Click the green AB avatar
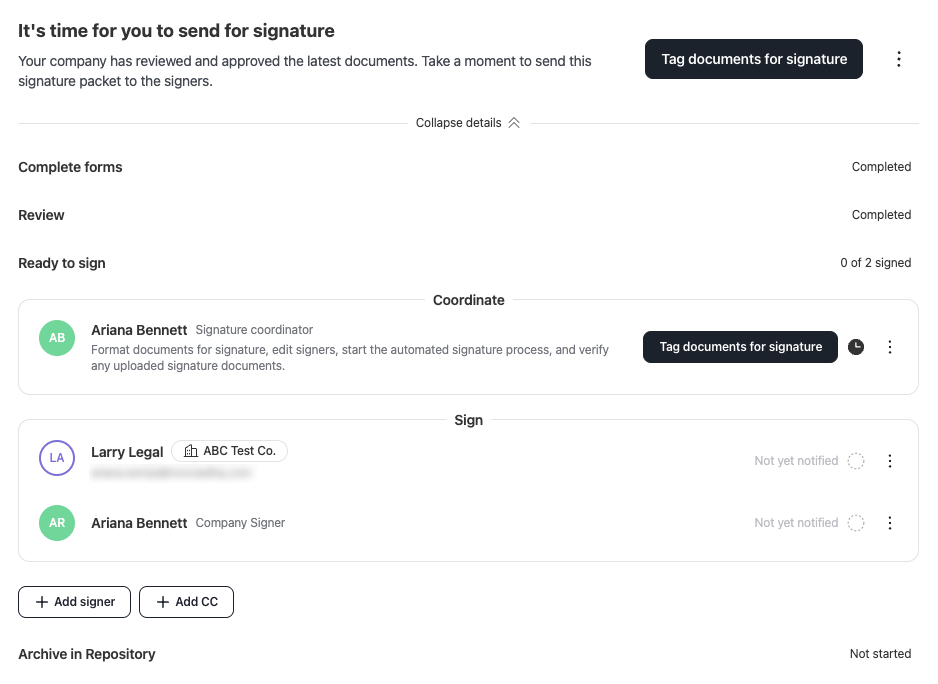 click(57, 338)
